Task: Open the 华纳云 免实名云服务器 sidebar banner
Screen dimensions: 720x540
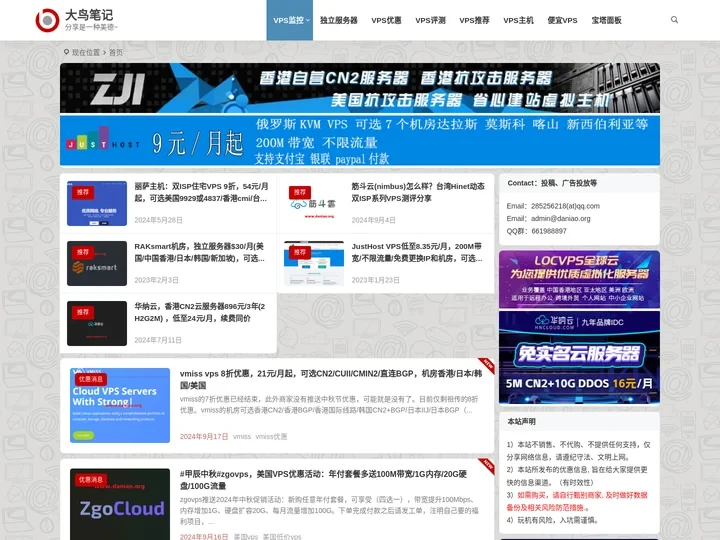Action: 579,358
